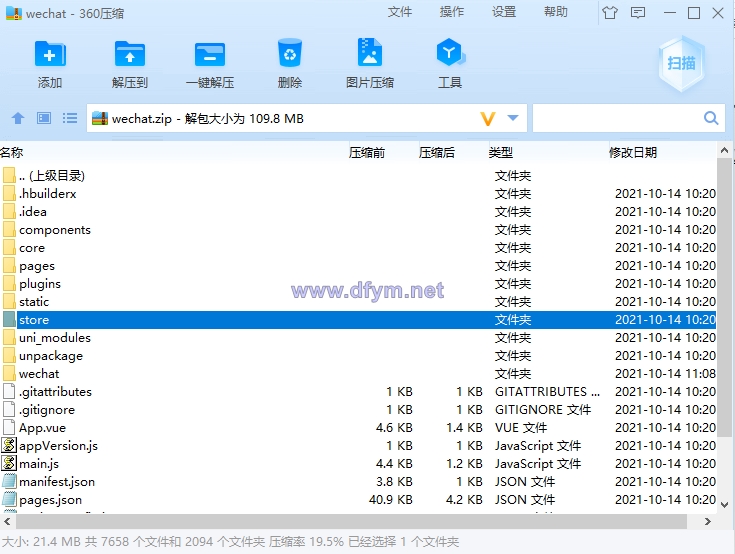Viewport: 735px width, 554px height.
Task: Switch to list view mode
Action: (x=70, y=118)
